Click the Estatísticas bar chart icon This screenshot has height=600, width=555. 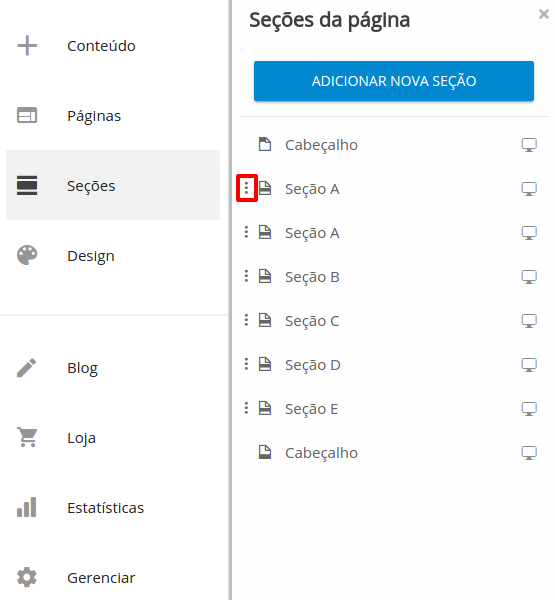click(x=27, y=507)
